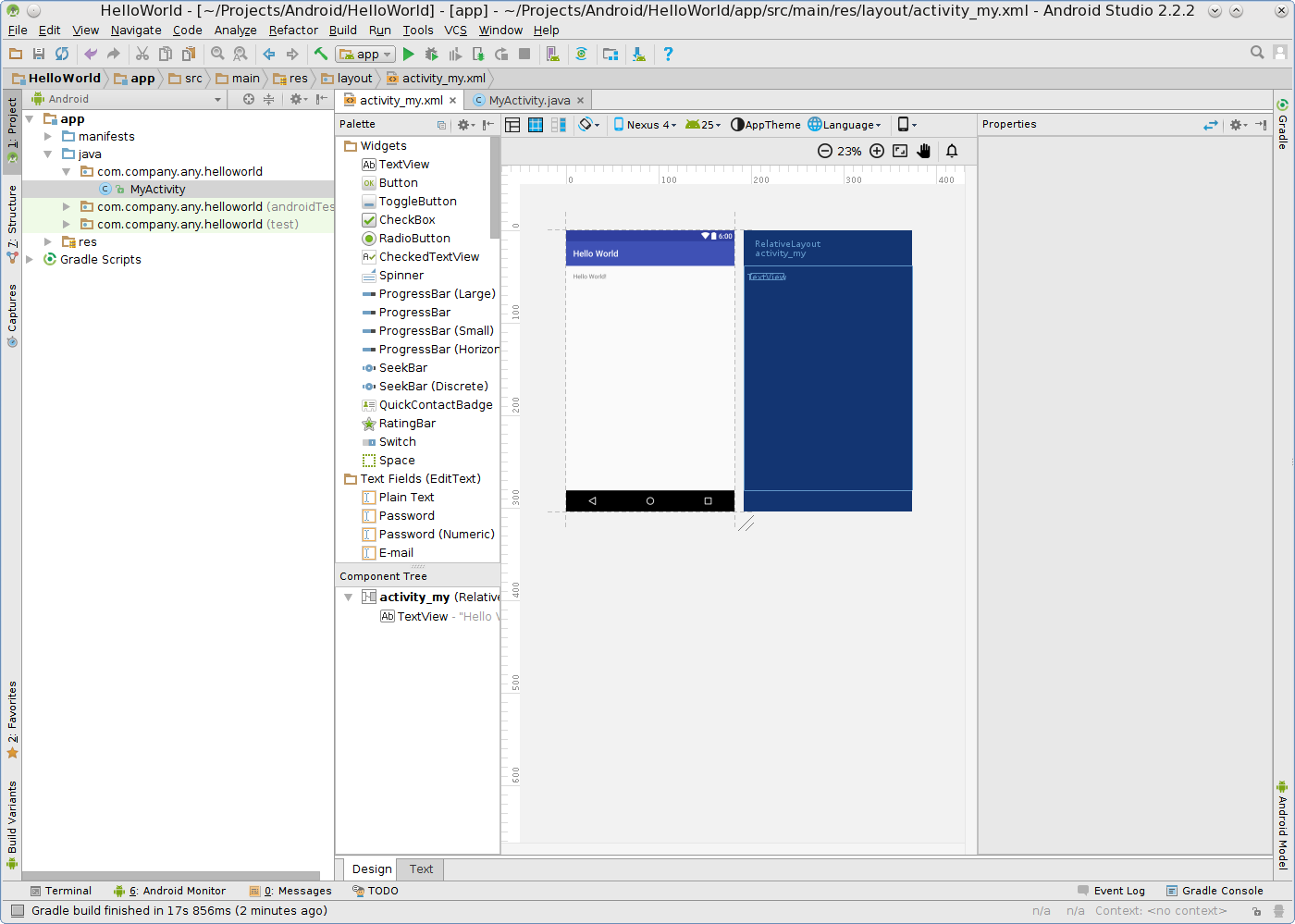1295x924 pixels.
Task: Run app with the green play icon
Action: point(408,54)
